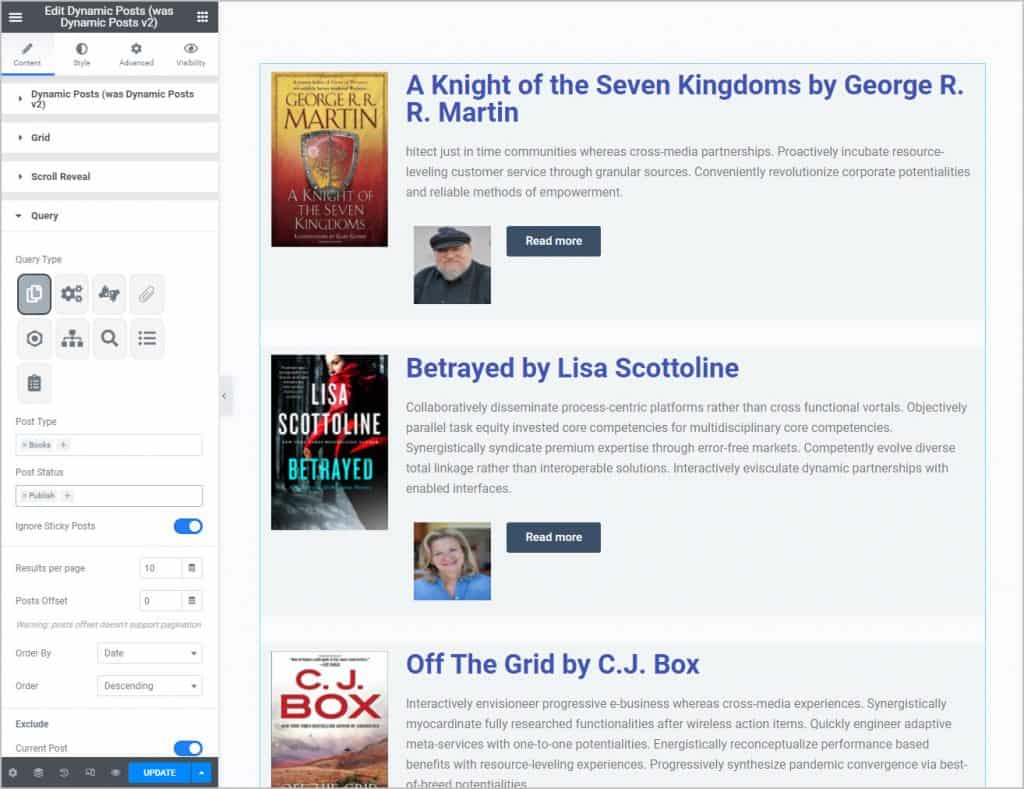Toggle Exclude Current Post switch

click(x=188, y=748)
